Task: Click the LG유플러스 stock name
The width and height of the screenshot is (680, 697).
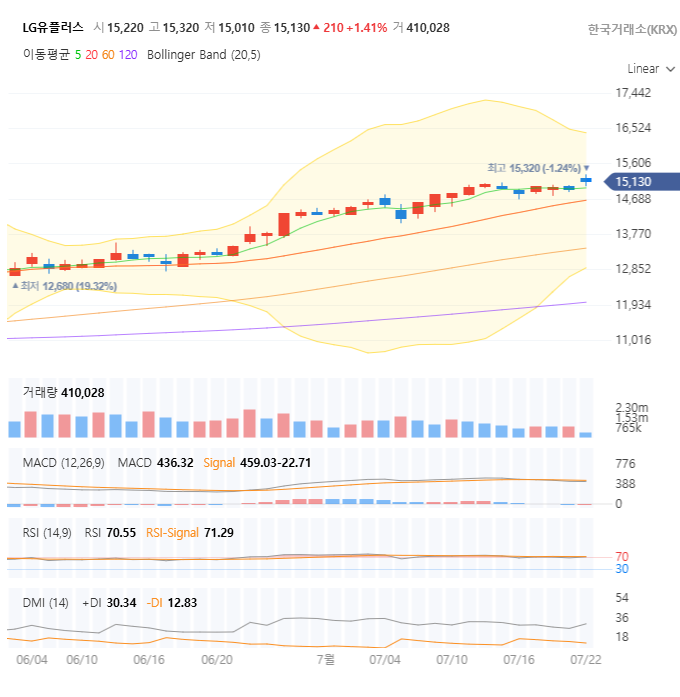Action: pyautogui.click(x=53, y=28)
